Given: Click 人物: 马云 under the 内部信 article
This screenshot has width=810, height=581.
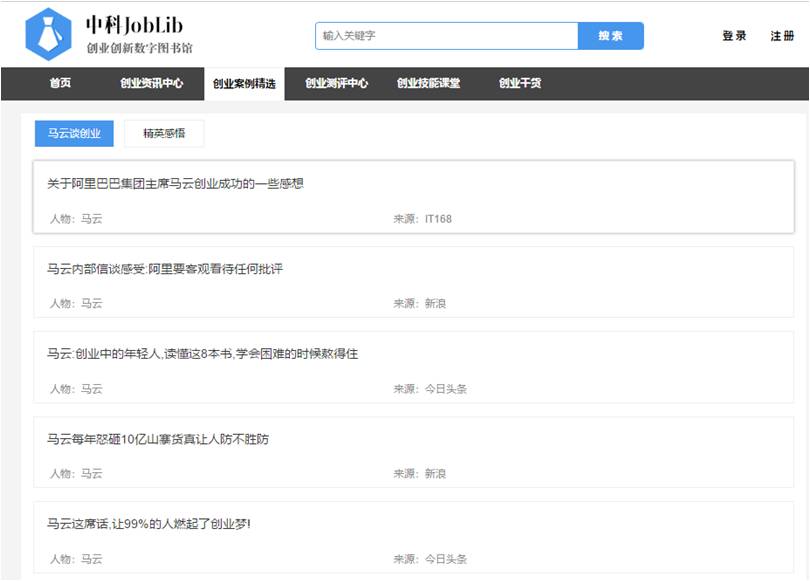Looking at the screenshot, I should 76,304.
